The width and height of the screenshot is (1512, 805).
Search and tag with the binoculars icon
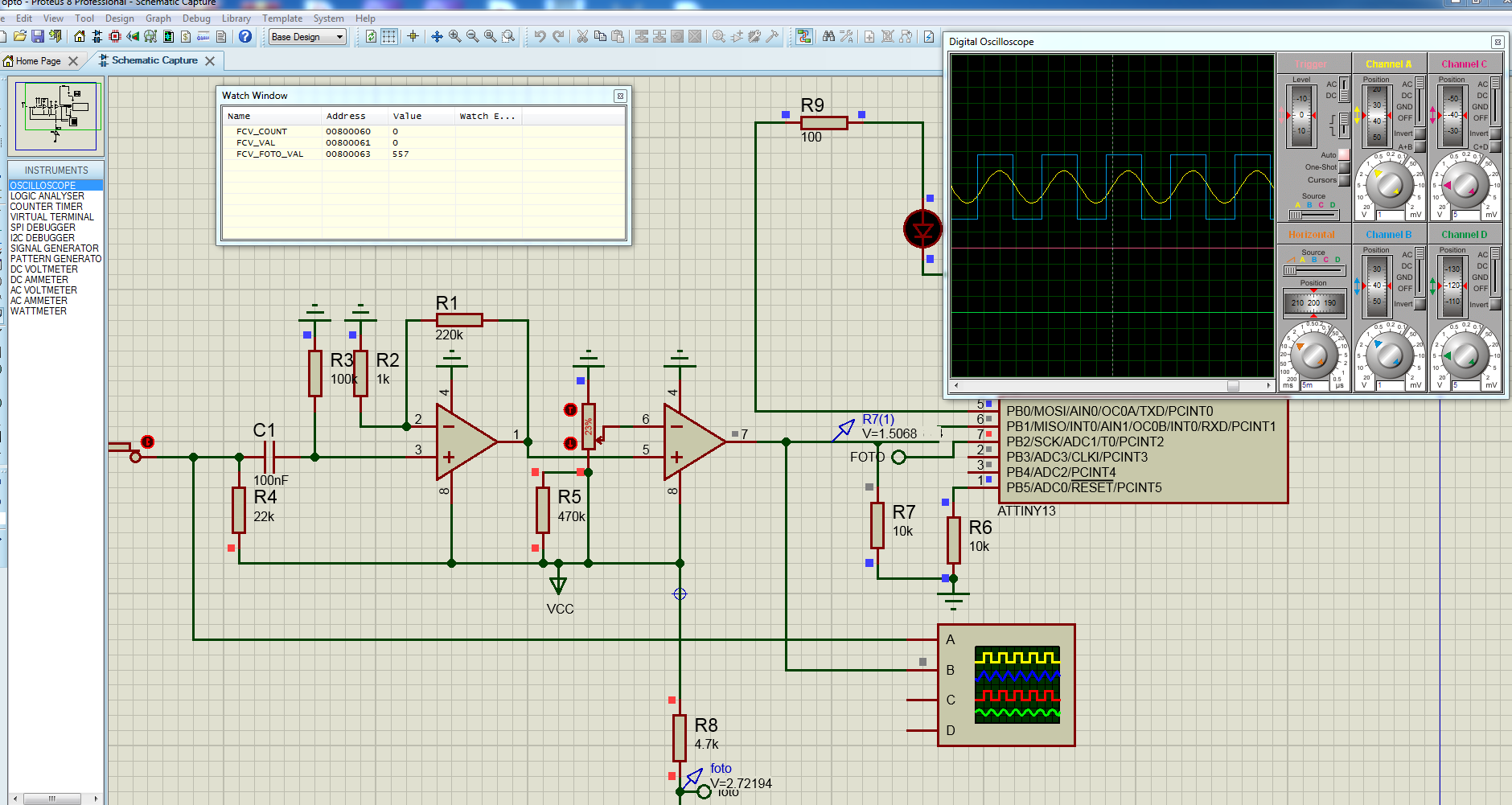point(828,36)
